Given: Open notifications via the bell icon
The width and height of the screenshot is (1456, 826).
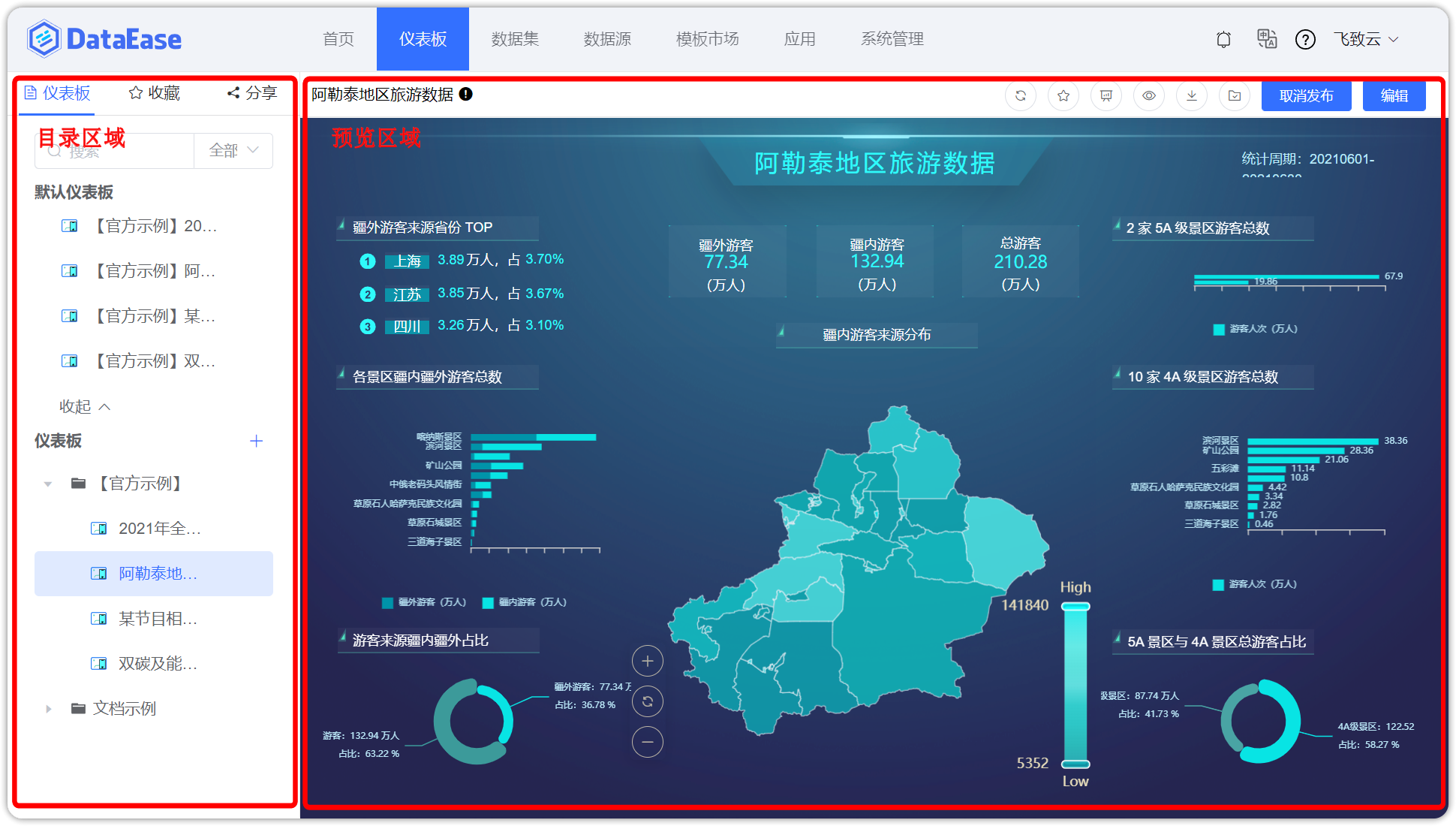Looking at the screenshot, I should [1223, 39].
